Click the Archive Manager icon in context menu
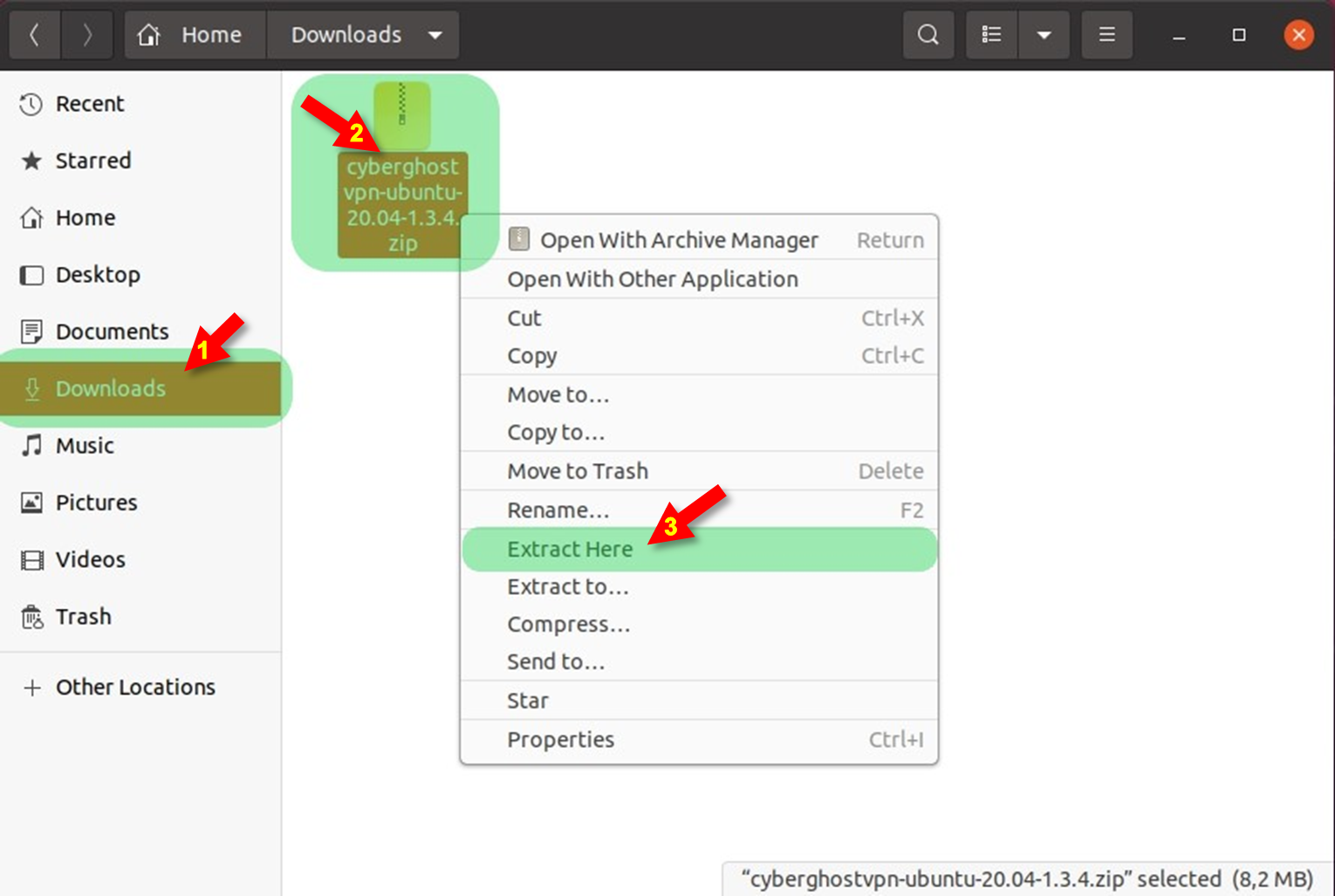This screenshot has height=896, width=1335. click(x=519, y=239)
